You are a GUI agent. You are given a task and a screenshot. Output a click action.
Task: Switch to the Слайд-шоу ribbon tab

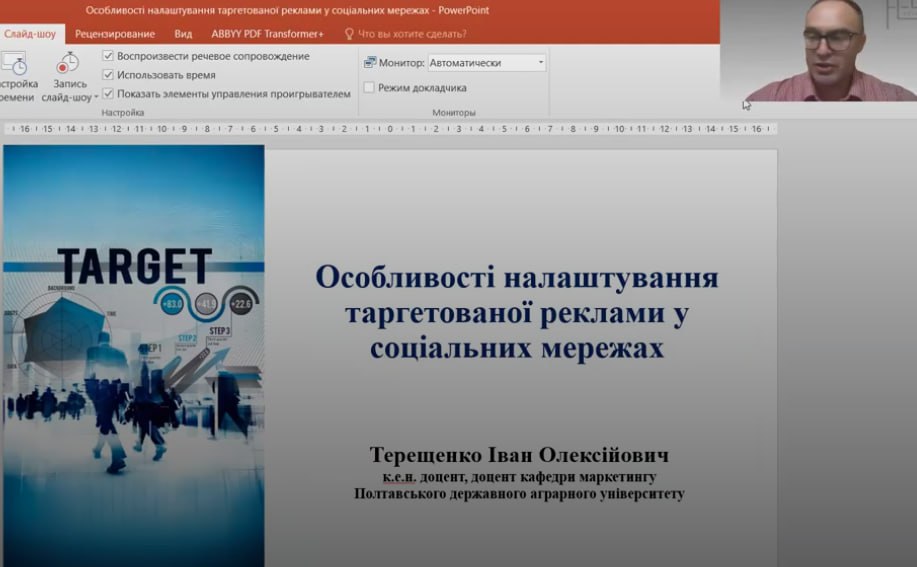pos(29,33)
